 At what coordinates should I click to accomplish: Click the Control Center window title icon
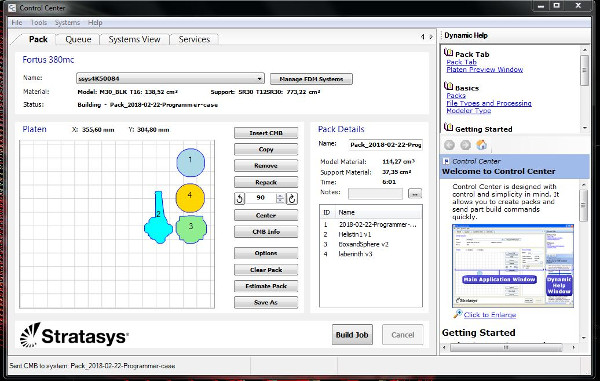pyautogui.click(x=13, y=8)
